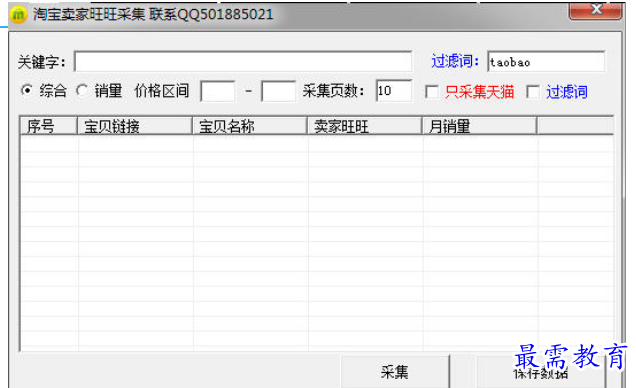
Task: Select the 销量 radio button
Action: pyautogui.click(x=82, y=90)
